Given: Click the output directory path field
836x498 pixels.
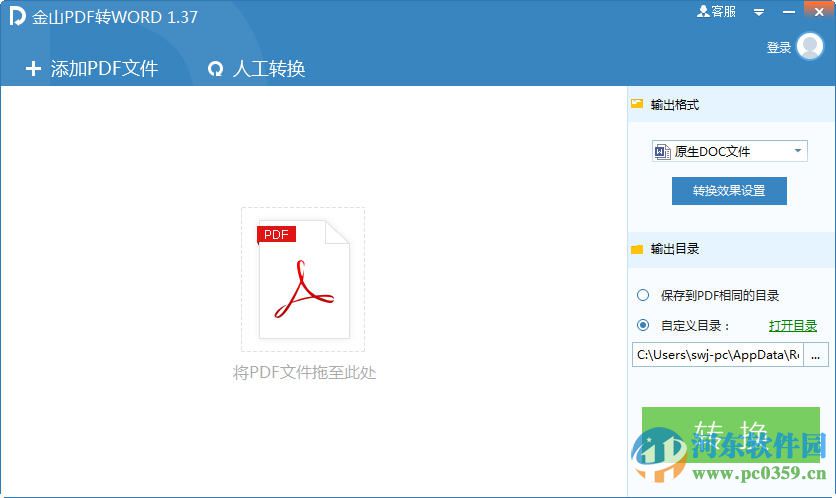Looking at the screenshot, I should coord(718,355).
